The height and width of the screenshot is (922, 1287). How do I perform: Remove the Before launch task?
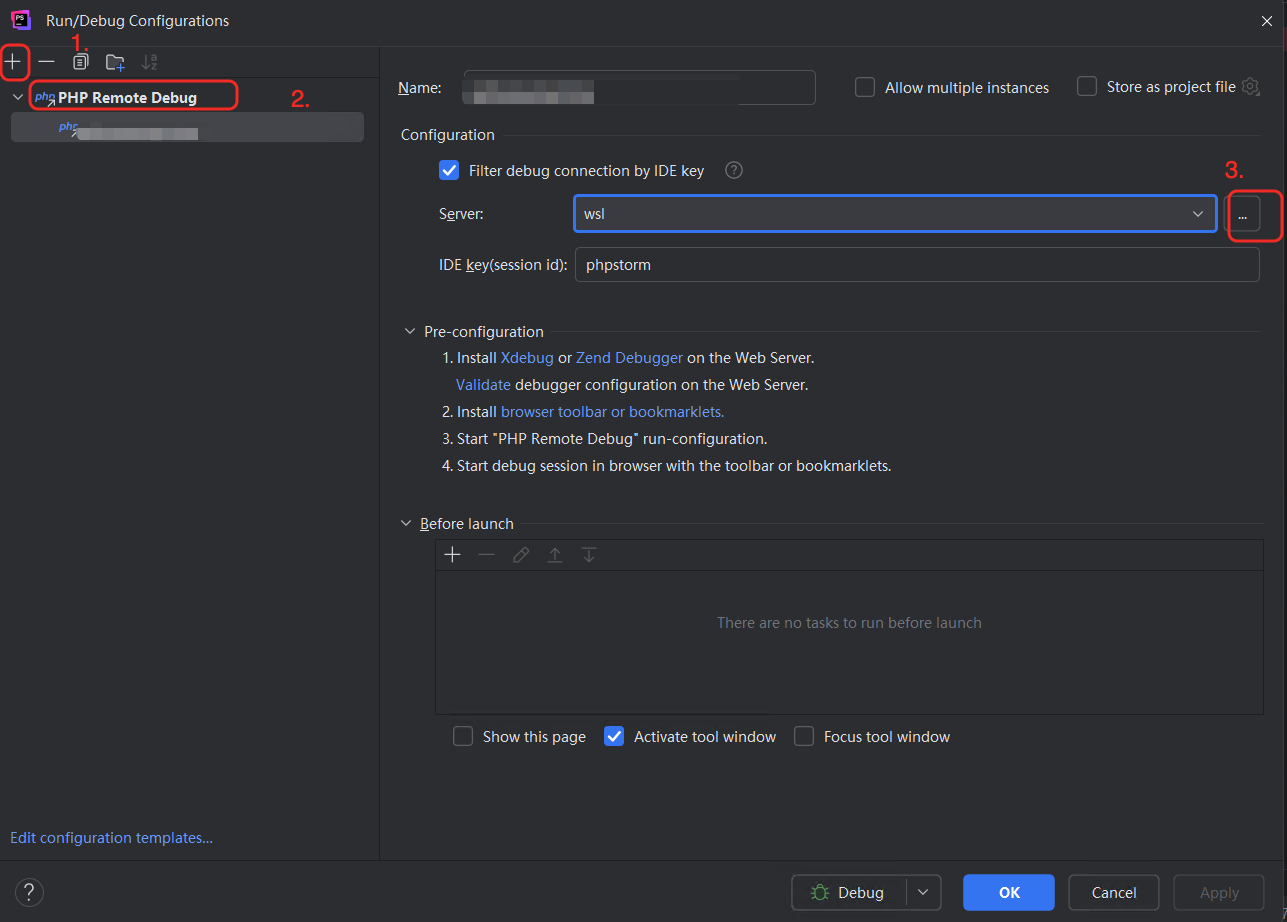(x=487, y=555)
